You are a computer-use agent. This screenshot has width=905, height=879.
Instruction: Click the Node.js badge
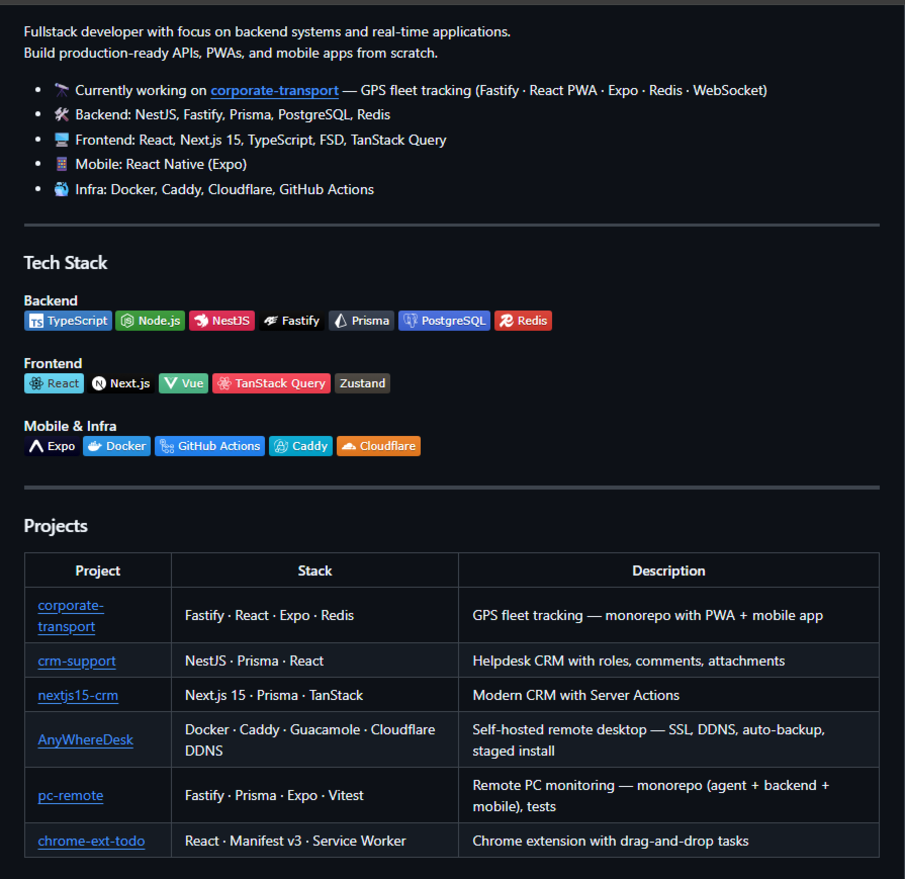click(150, 321)
